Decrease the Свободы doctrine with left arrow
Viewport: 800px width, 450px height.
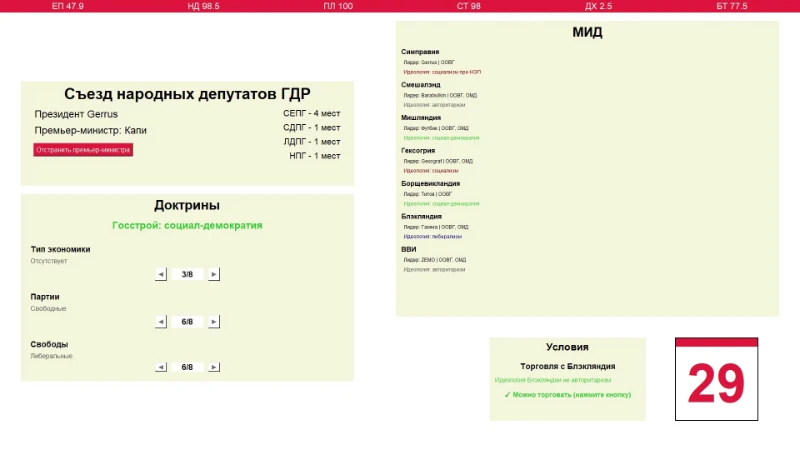[161, 367]
